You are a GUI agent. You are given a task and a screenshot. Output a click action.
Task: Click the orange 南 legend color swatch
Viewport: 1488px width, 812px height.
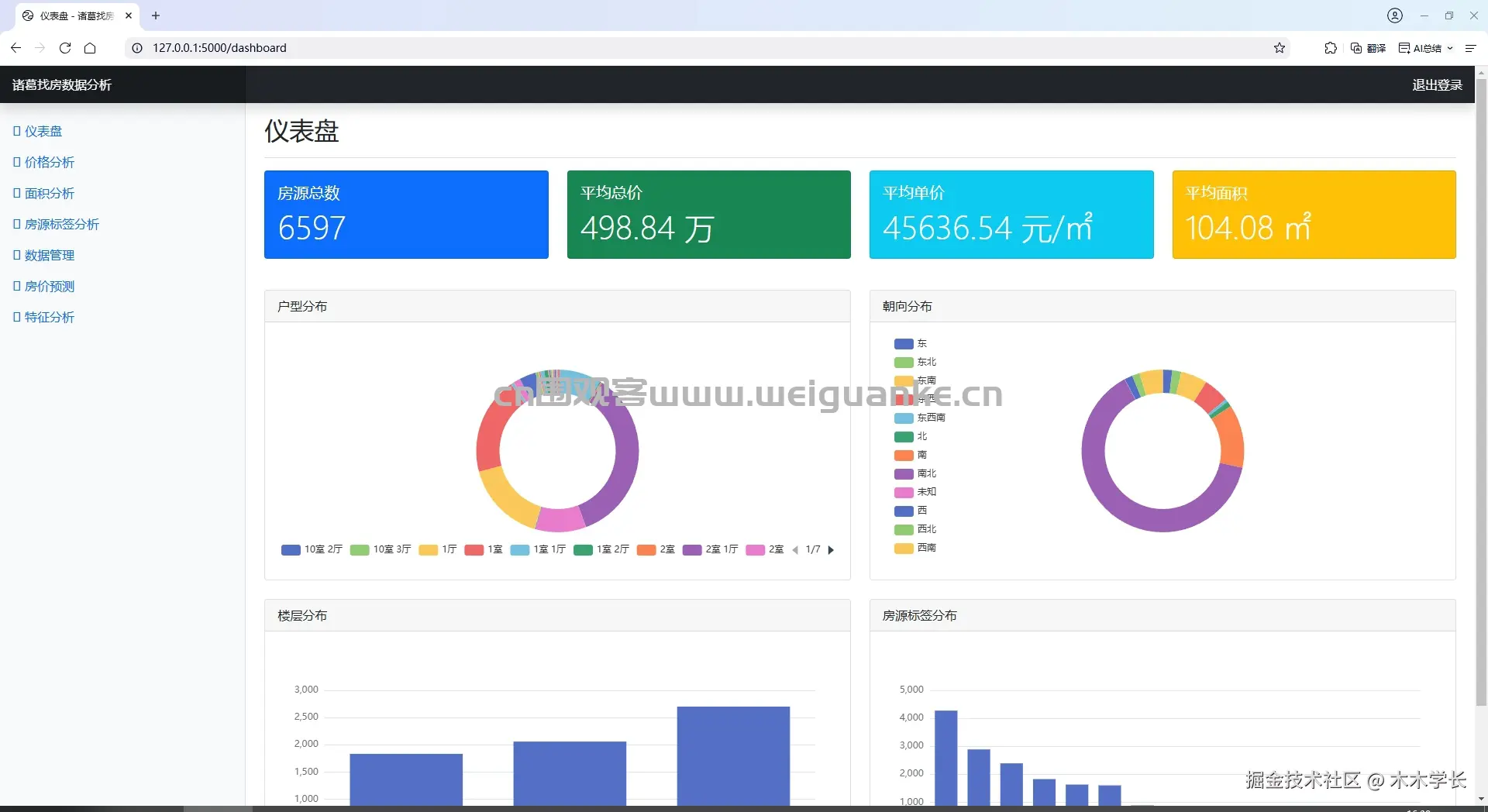click(x=904, y=456)
